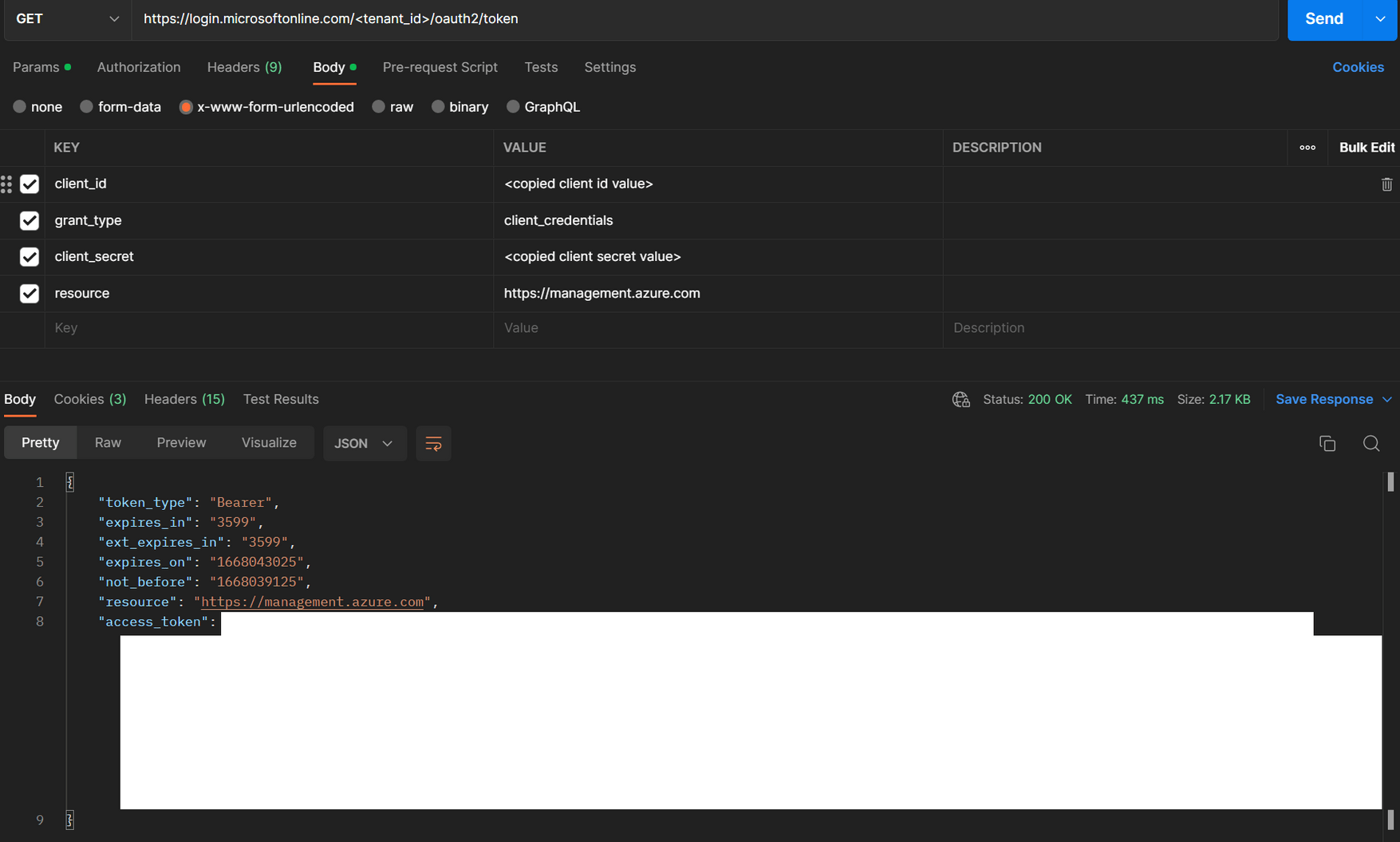Expand the Send button arrow options
Image resolution: width=1400 pixels, height=842 pixels.
click(x=1380, y=18)
